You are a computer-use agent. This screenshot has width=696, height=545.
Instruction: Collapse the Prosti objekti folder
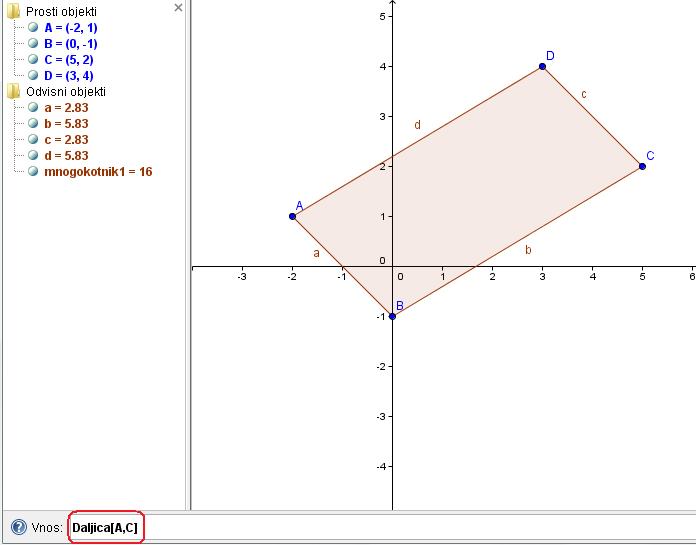[13, 12]
